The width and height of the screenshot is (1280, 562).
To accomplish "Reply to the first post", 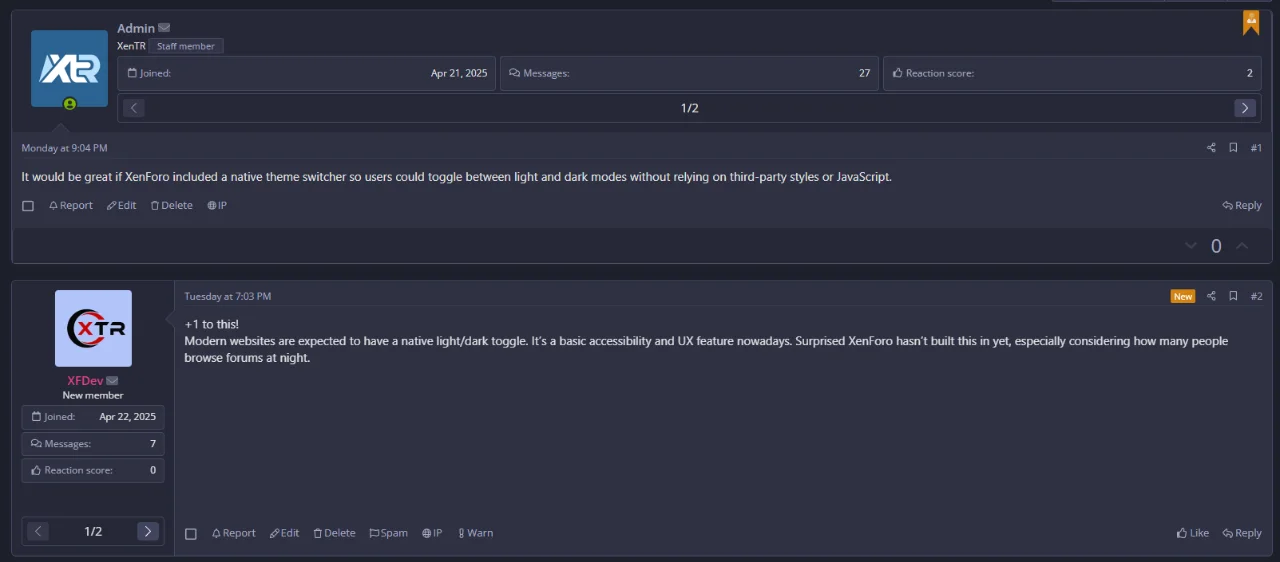I will tap(1241, 205).
